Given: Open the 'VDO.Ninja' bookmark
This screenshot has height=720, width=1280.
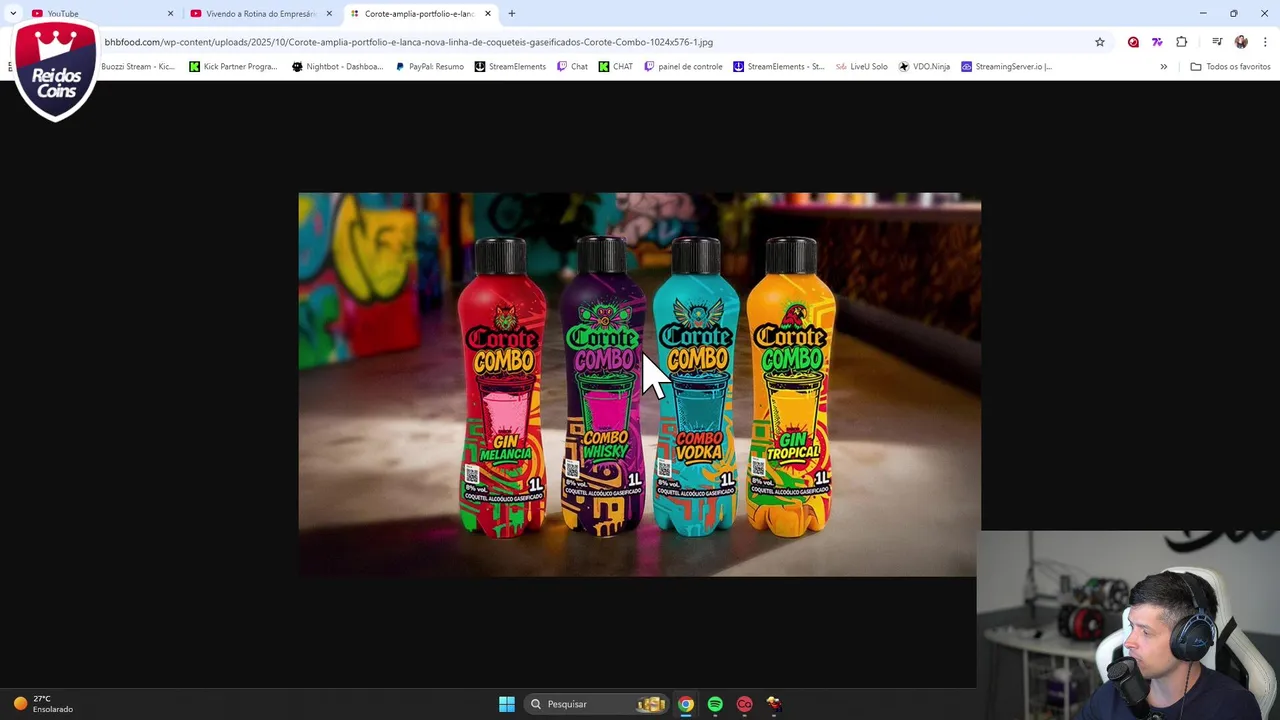Looking at the screenshot, I should pos(924,66).
